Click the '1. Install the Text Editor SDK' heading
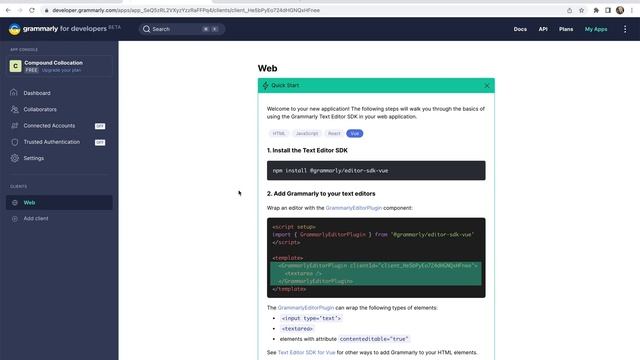The width and height of the screenshot is (640, 360). click(x=307, y=150)
